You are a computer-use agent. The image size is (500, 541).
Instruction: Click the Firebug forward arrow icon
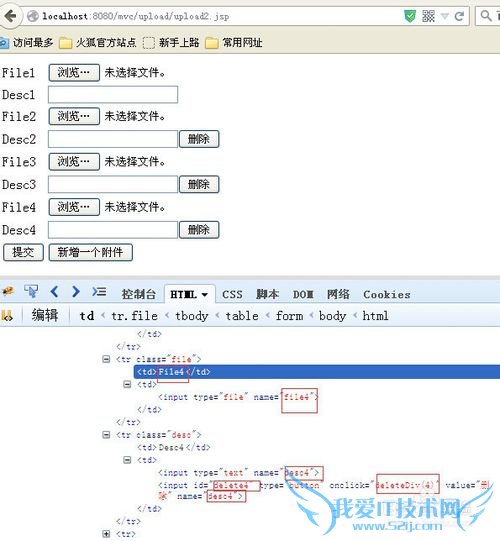pos(76,292)
